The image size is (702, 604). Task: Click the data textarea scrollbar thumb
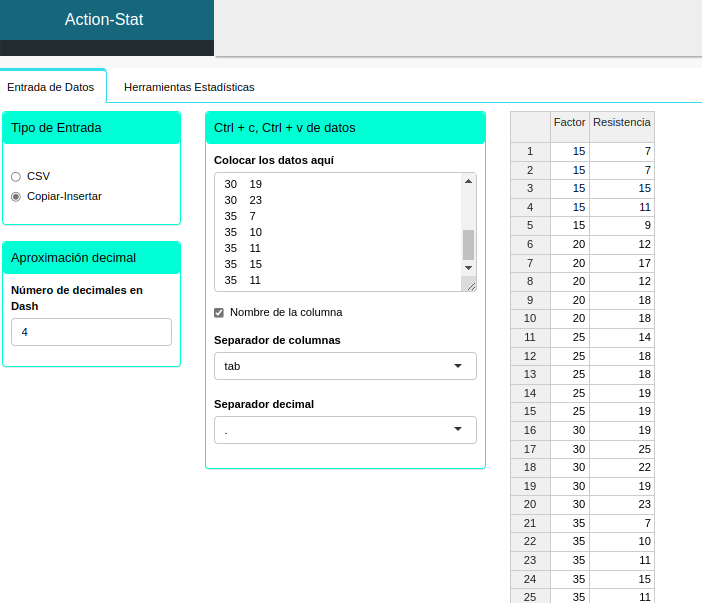tap(468, 244)
